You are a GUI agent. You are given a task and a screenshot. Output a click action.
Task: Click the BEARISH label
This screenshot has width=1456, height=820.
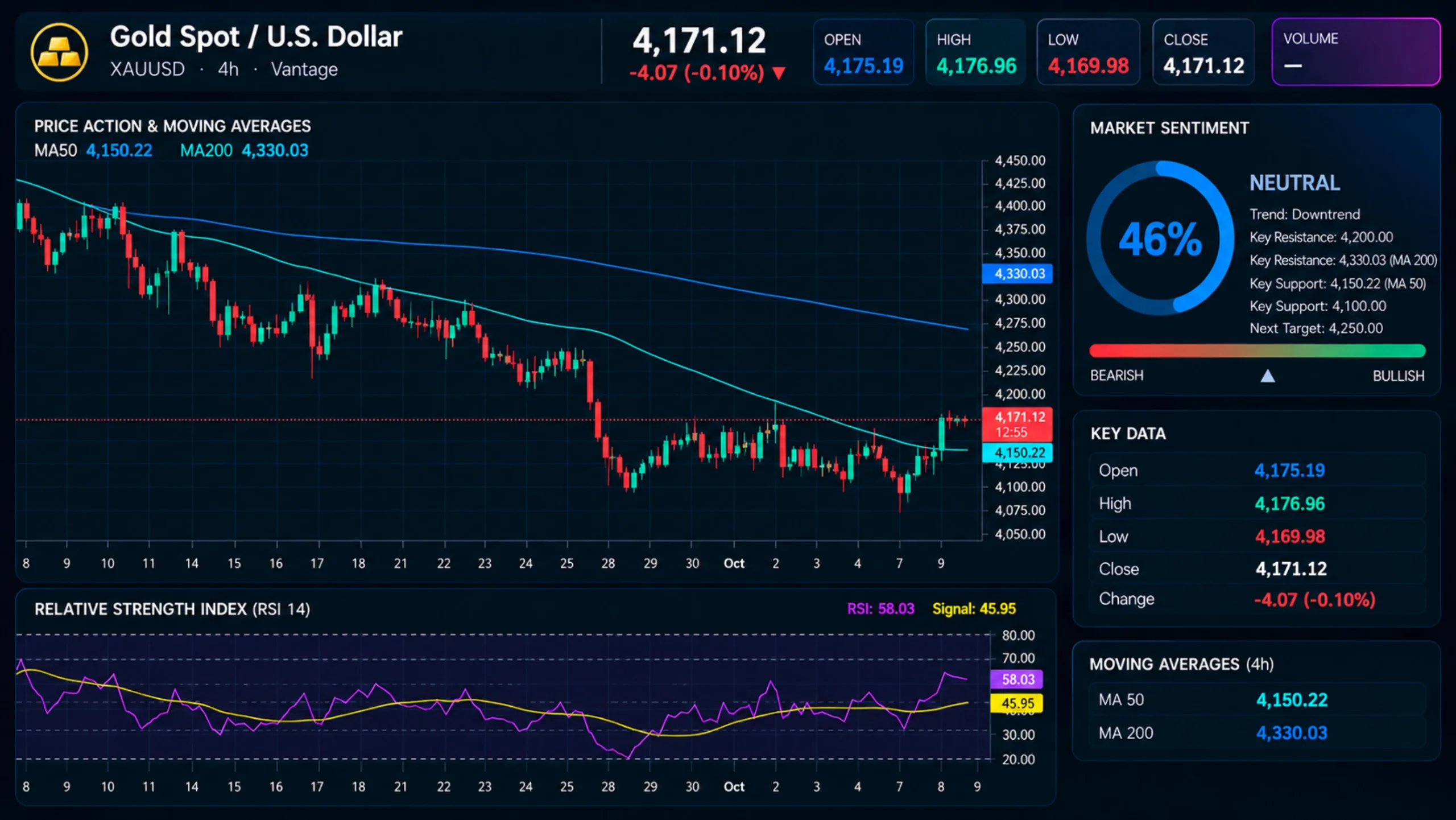click(1116, 376)
